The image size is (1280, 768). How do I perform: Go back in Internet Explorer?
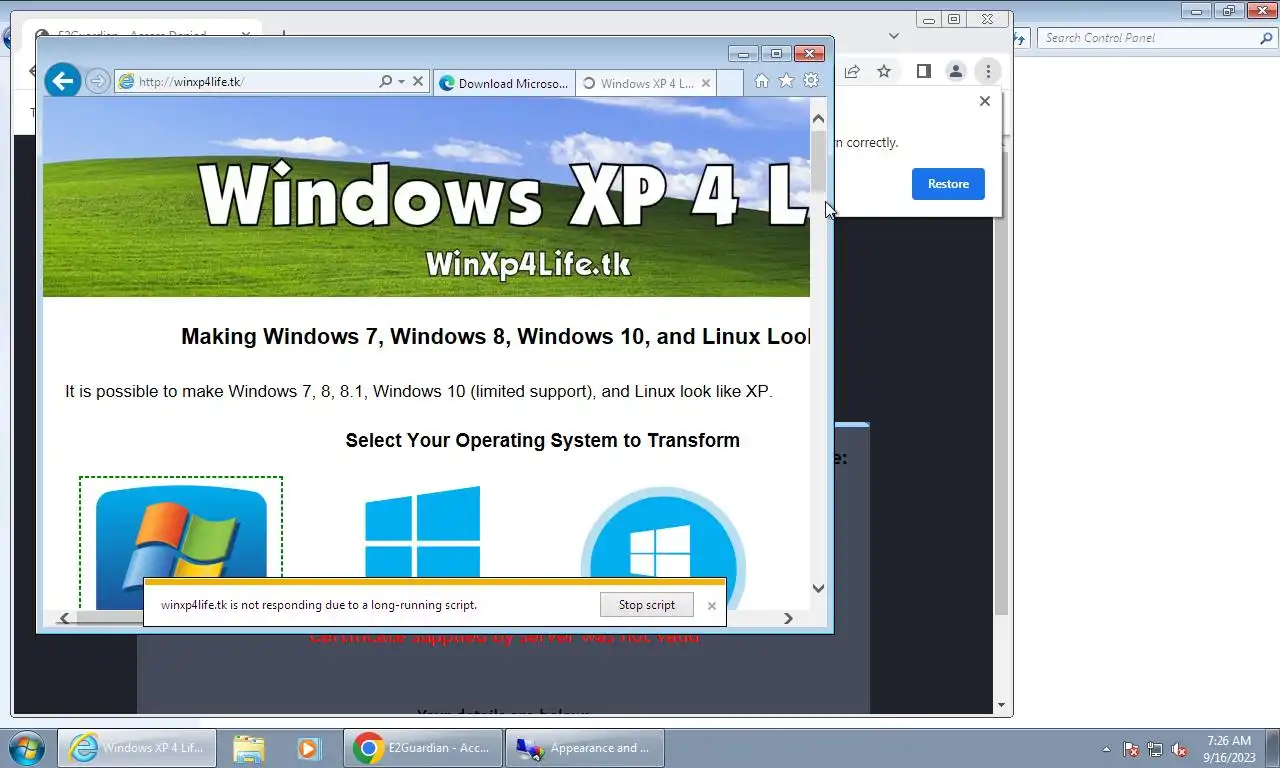click(x=62, y=81)
